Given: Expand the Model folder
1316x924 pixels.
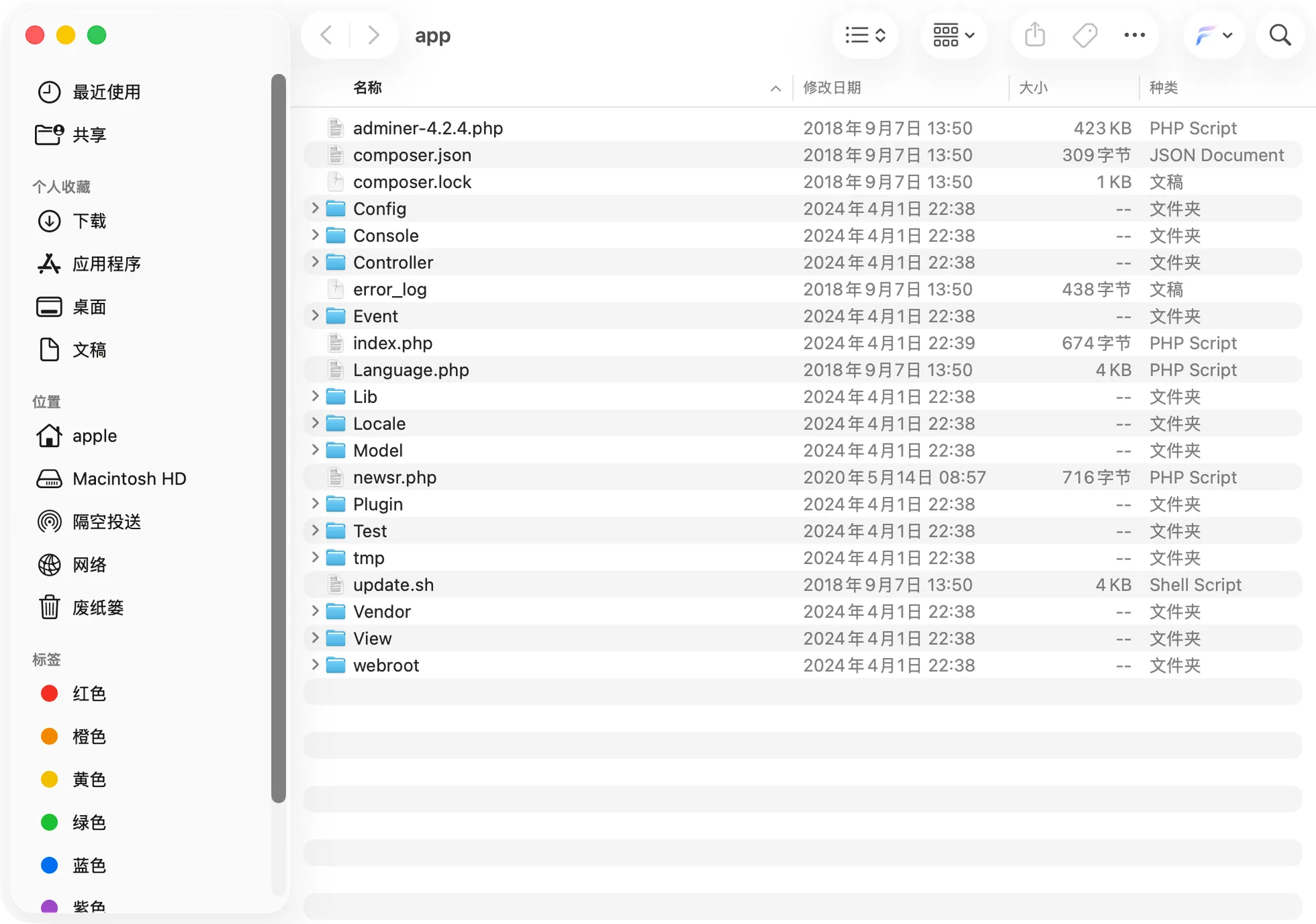Looking at the screenshot, I should click(x=315, y=450).
